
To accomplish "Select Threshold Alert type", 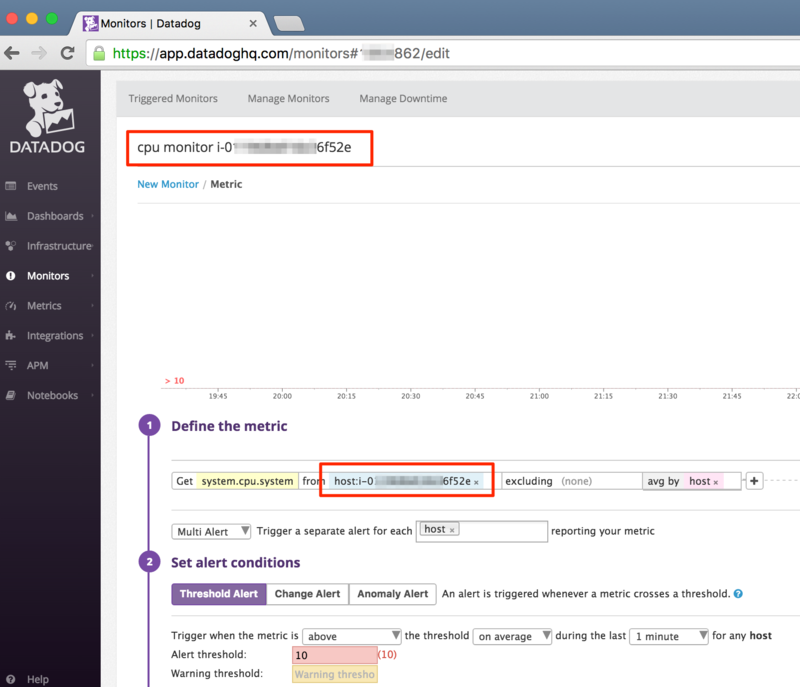I will tap(219, 594).
